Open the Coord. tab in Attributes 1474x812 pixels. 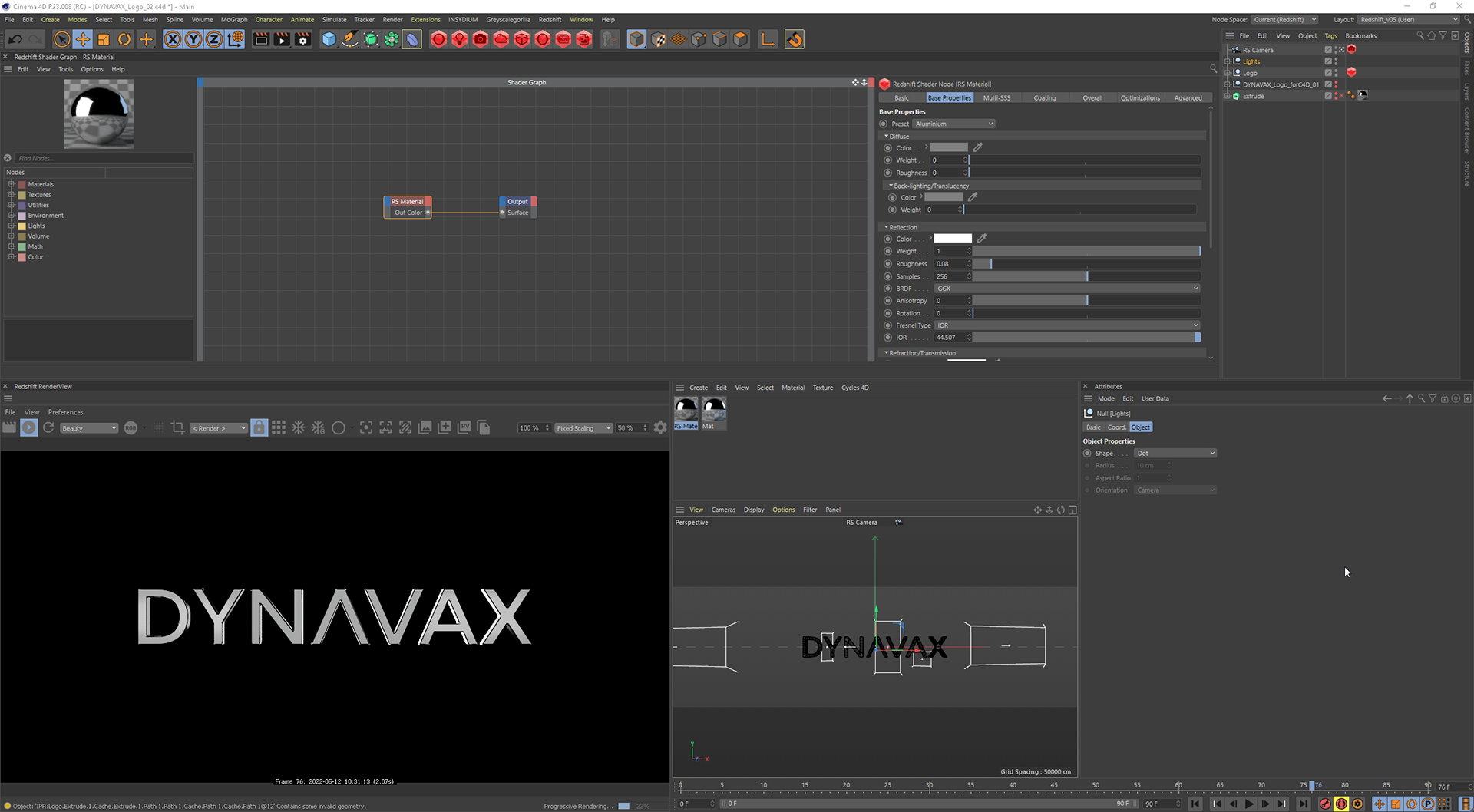pos(1116,427)
